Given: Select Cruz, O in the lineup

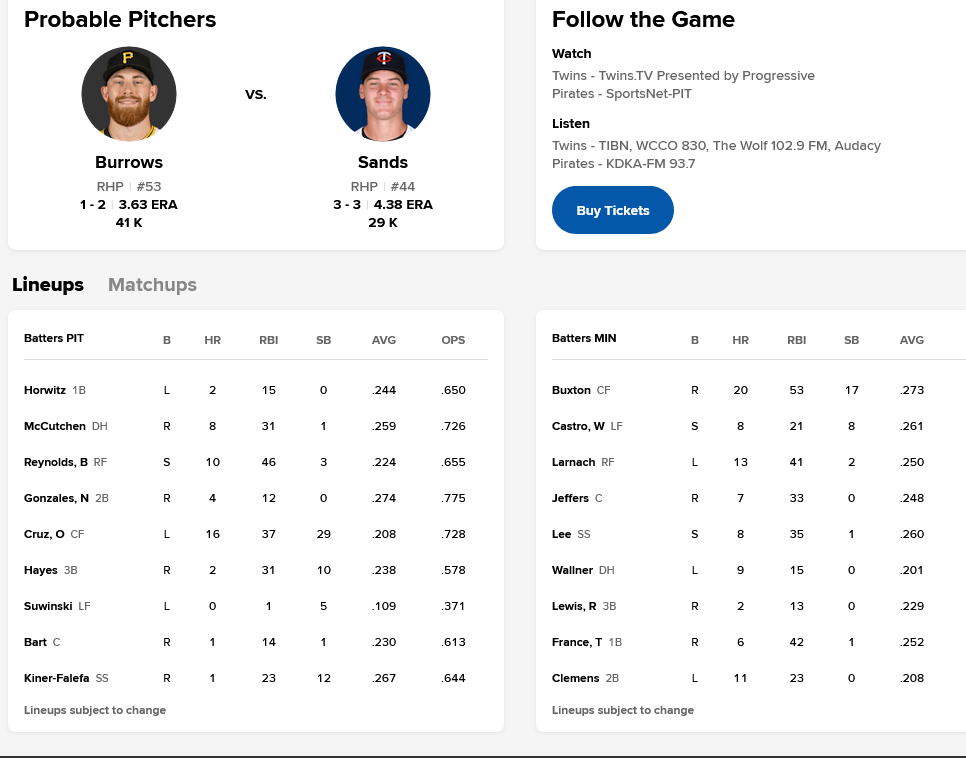Looking at the screenshot, I should tap(44, 534).
